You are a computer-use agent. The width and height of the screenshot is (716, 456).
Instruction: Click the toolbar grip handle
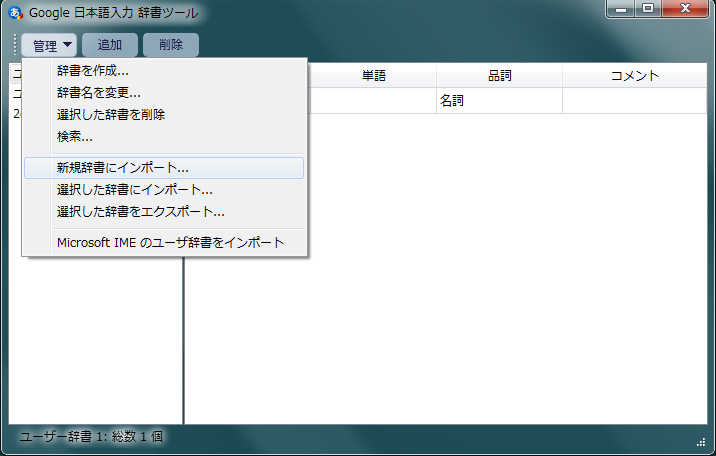(x=15, y=45)
